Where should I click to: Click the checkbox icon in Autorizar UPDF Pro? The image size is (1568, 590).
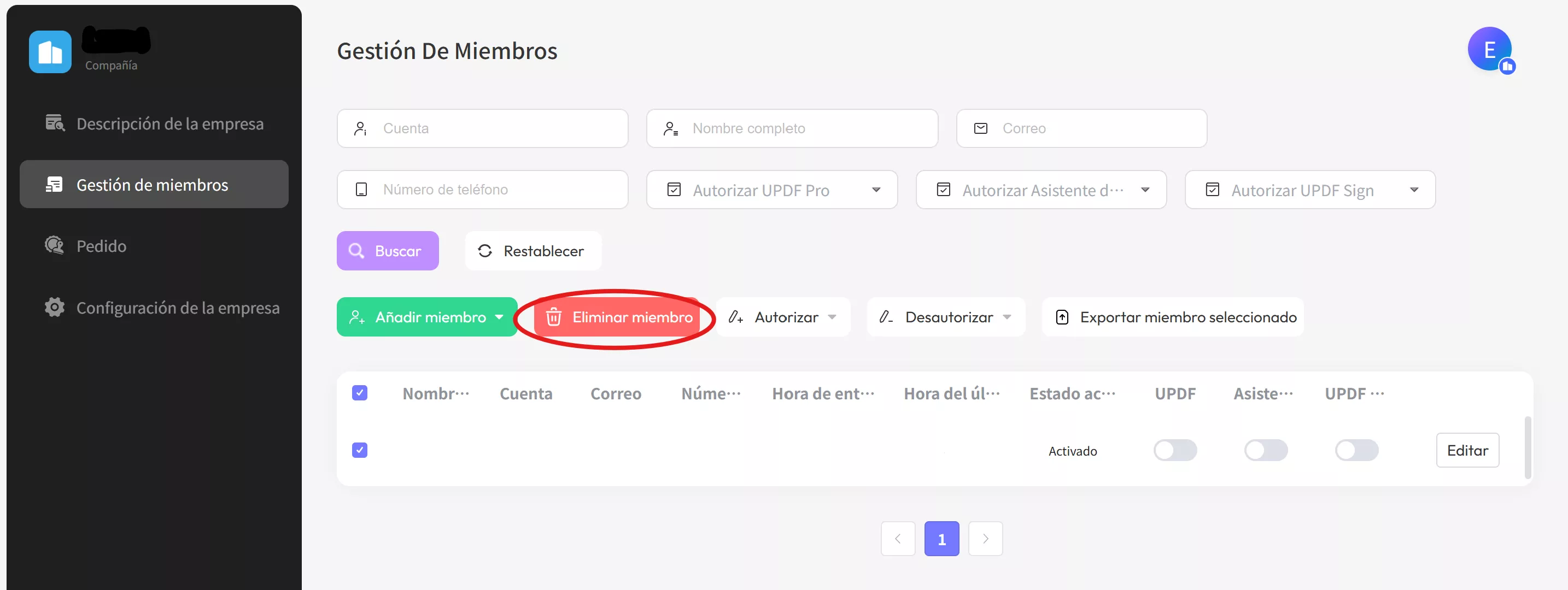coord(674,190)
